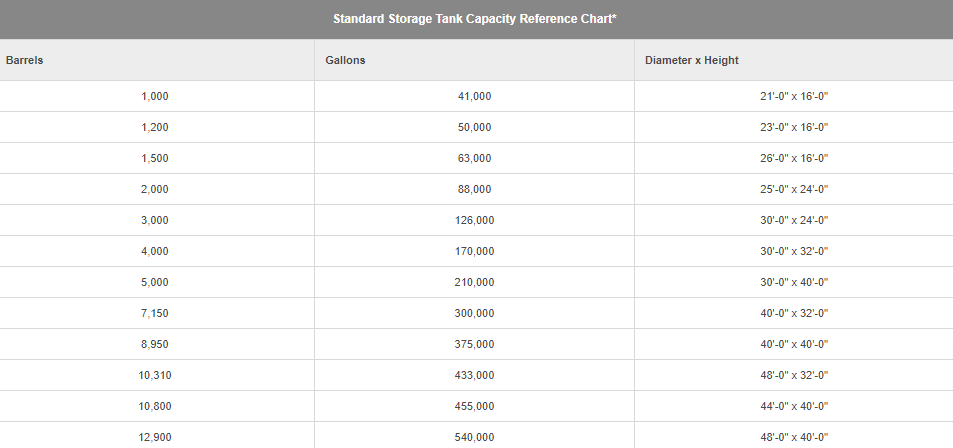
Task: Select the 7,150 barrels cell
Action: tap(156, 313)
